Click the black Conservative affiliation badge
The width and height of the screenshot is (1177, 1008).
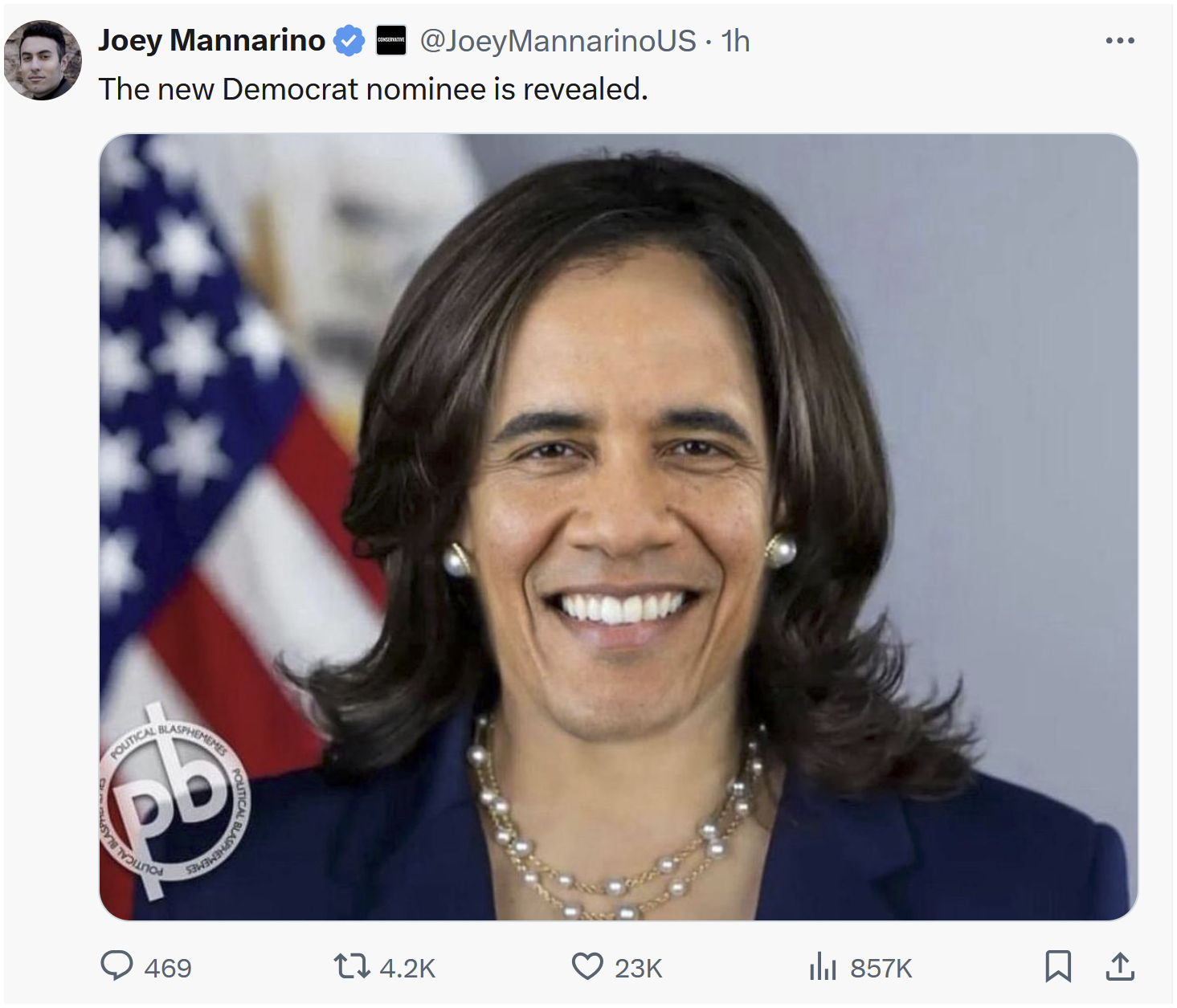click(x=391, y=40)
